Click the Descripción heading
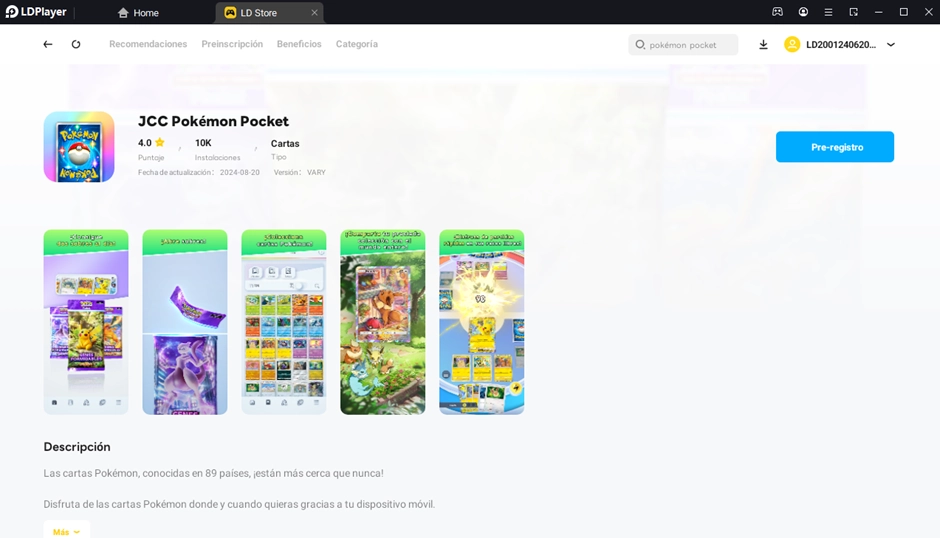This screenshot has width=940, height=538. [x=77, y=447]
